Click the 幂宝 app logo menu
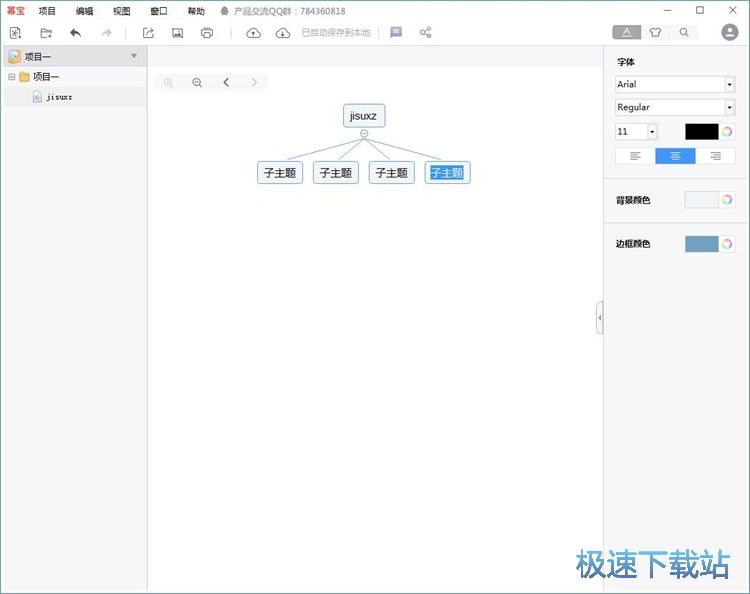750x594 pixels. click(x=15, y=11)
